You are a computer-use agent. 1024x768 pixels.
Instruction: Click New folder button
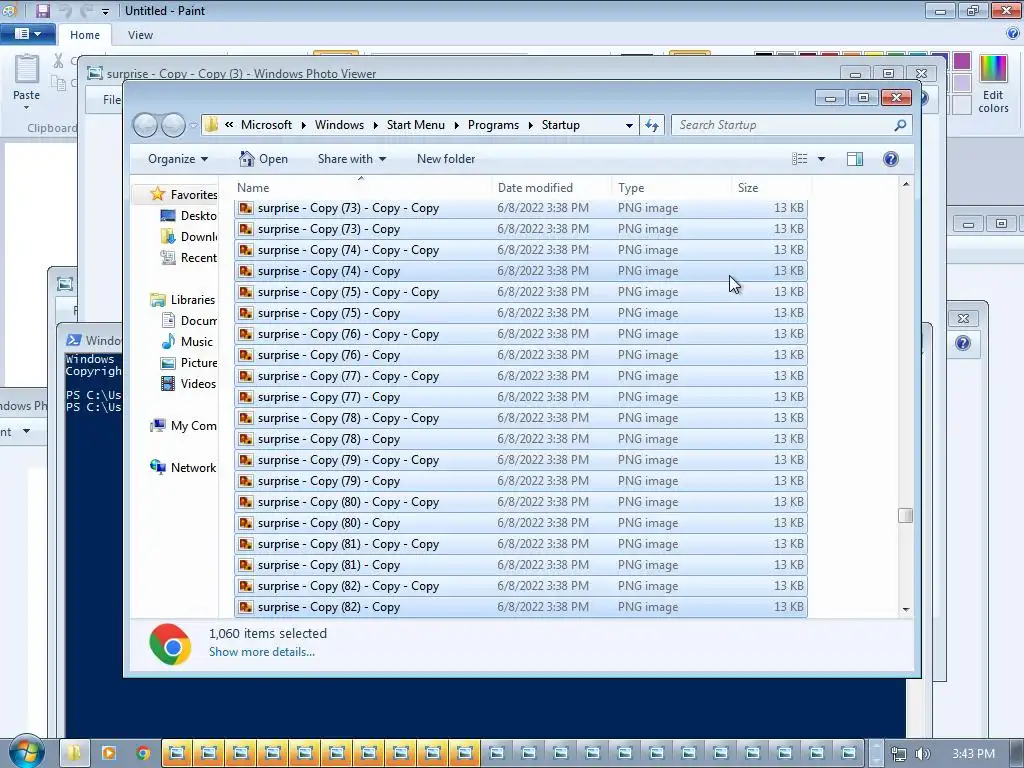pyautogui.click(x=446, y=159)
